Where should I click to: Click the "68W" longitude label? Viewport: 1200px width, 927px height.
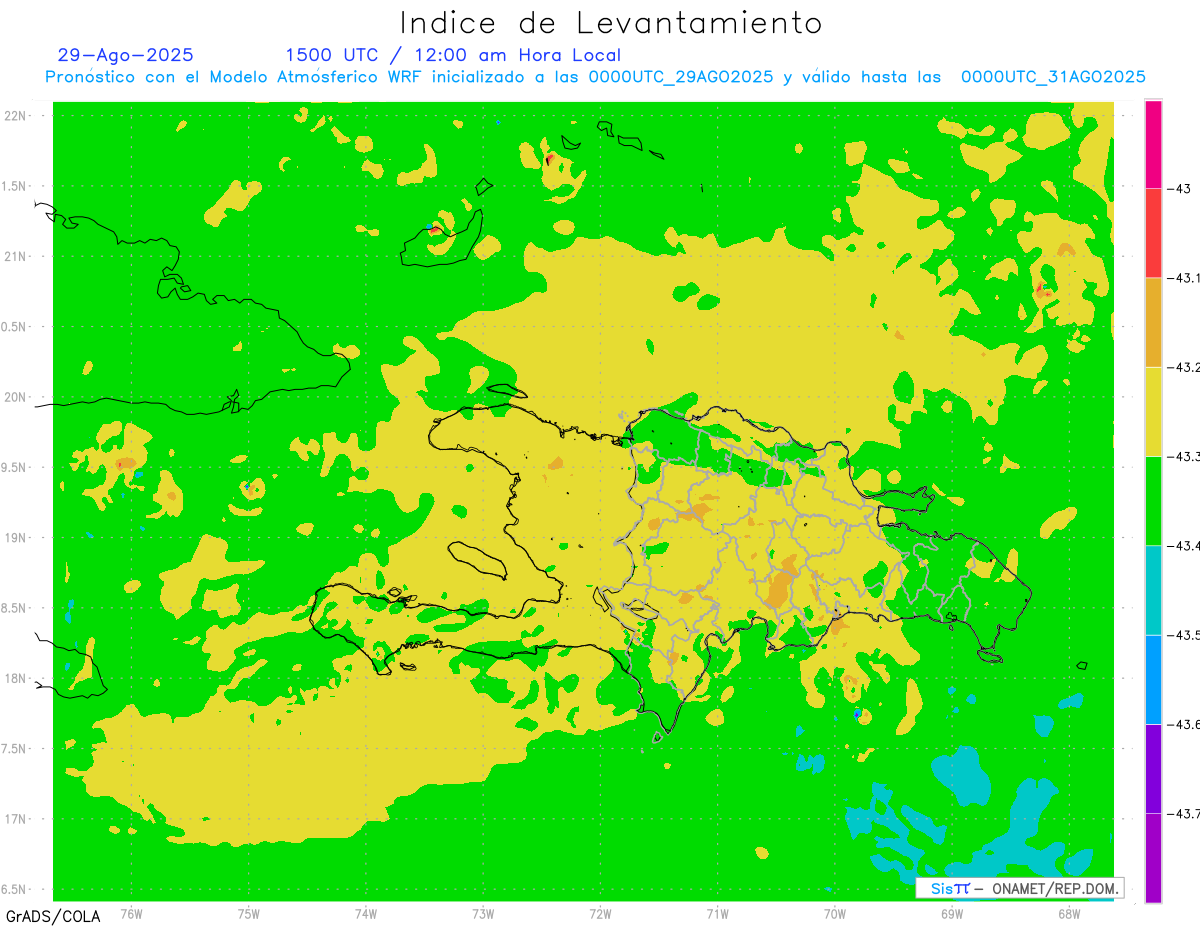point(1069,912)
